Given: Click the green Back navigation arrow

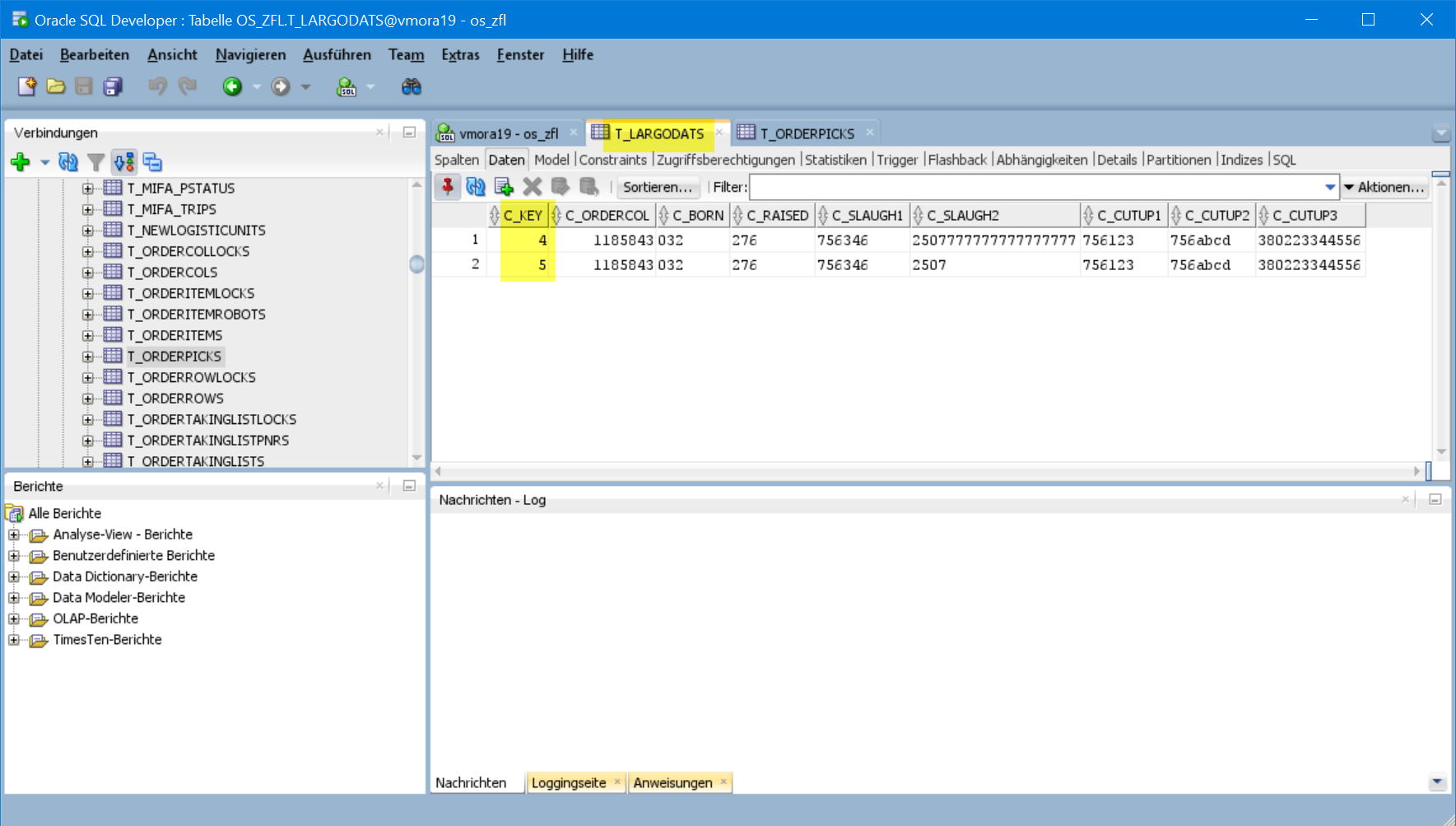Looking at the screenshot, I should coord(233,86).
